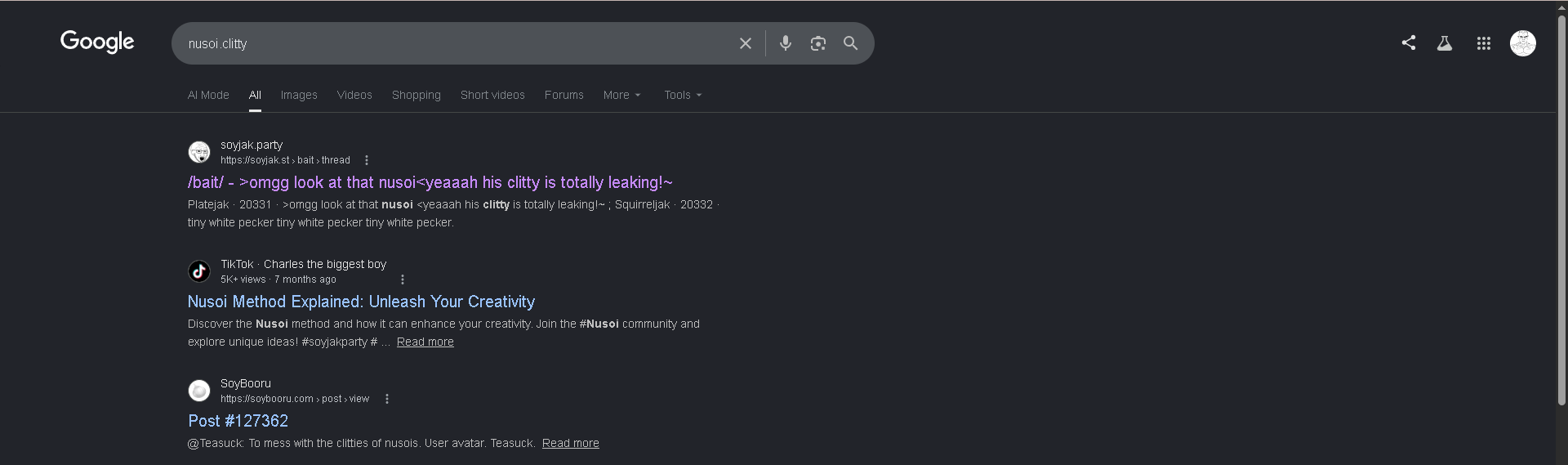Open 'Nusoi Method Explained' result

[x=361, y=302]
